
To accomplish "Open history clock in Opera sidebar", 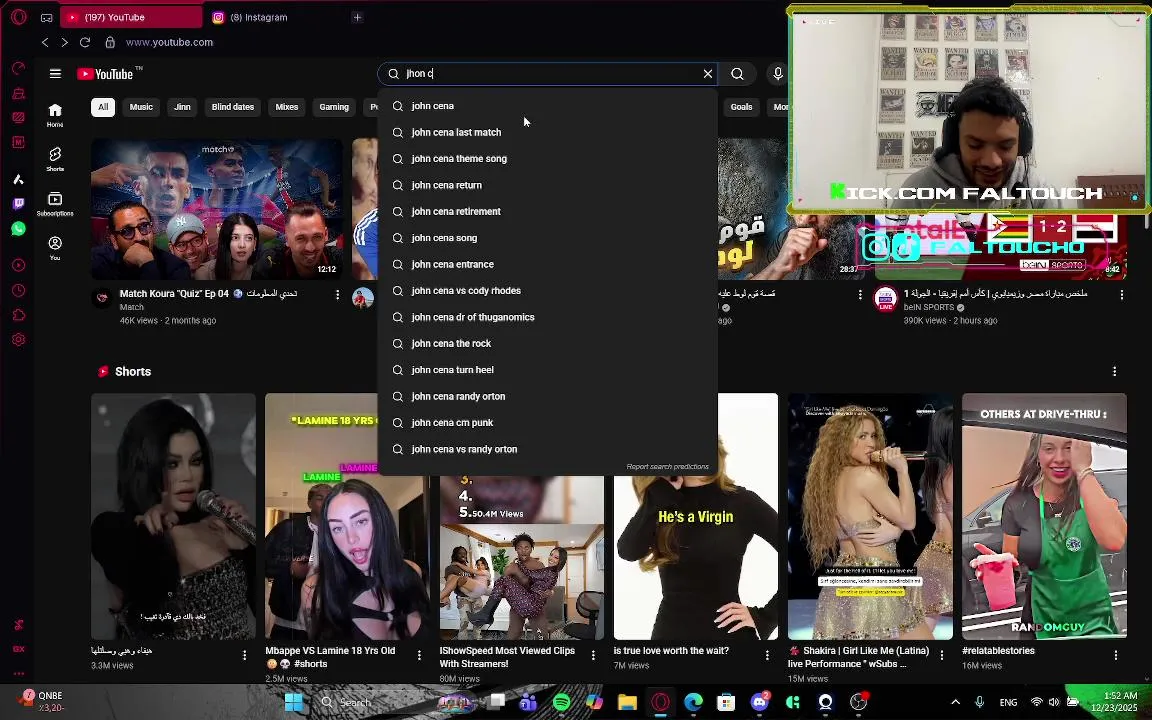I will point(19,290).
